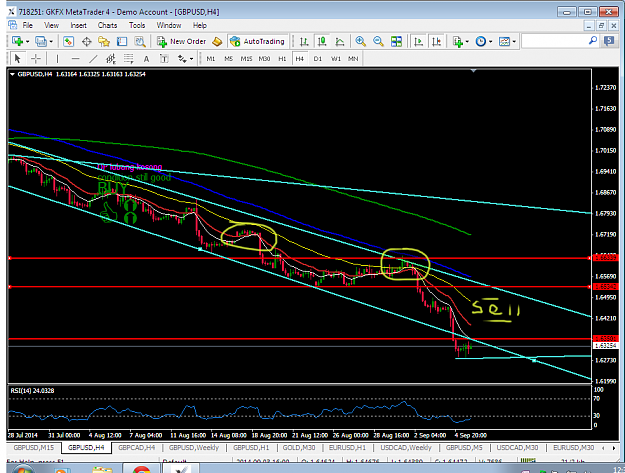Launch MetaEditor via the yellow book icon
Viewport: 625px width, 473px height.
[x=217, y=41]
